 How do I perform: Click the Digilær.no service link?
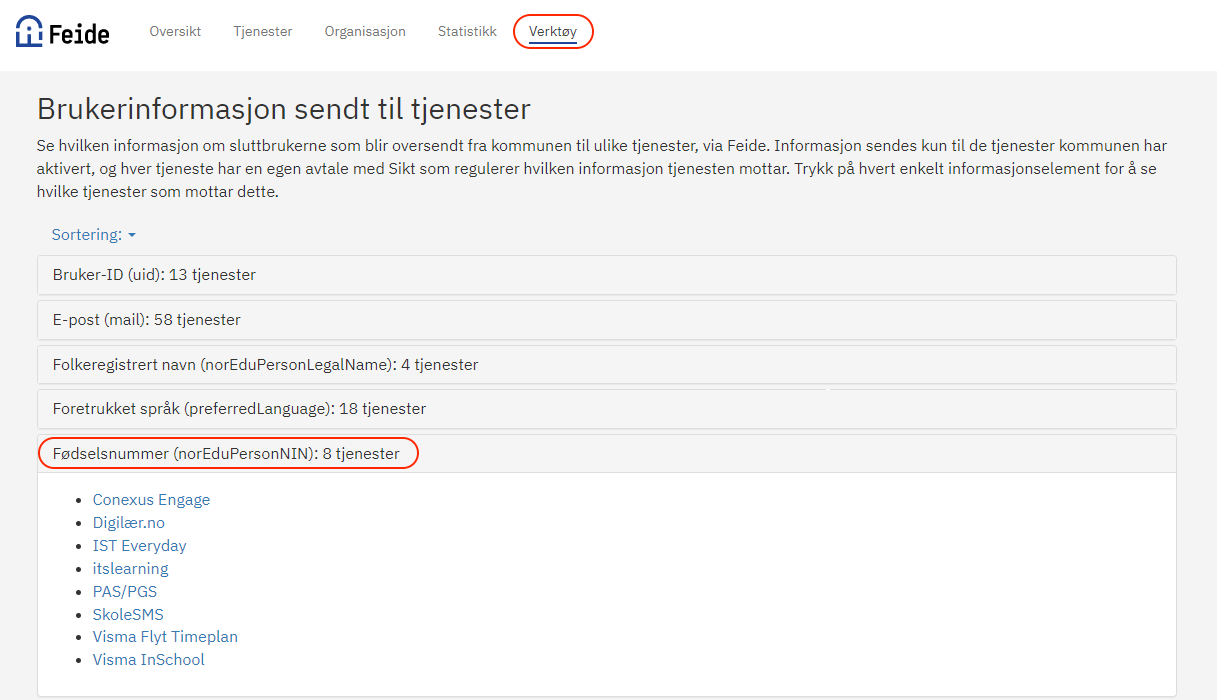[128, 523]
